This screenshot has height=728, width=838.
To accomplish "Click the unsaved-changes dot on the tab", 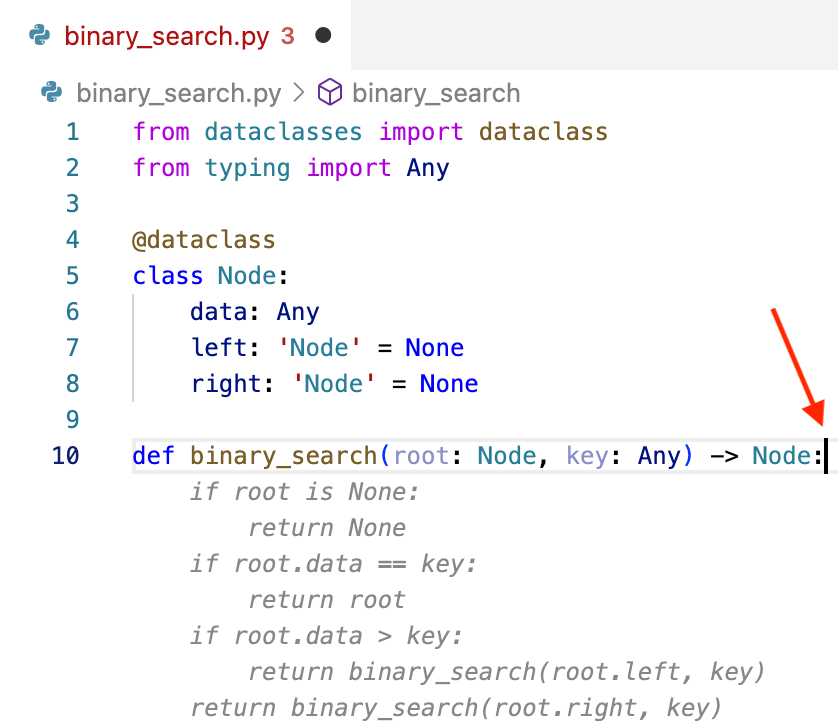I will tap(323, 36).
